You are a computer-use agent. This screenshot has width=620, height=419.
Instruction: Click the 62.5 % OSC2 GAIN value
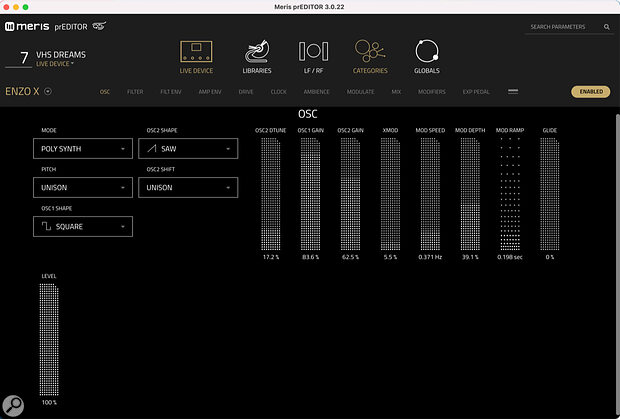(350, 257)
